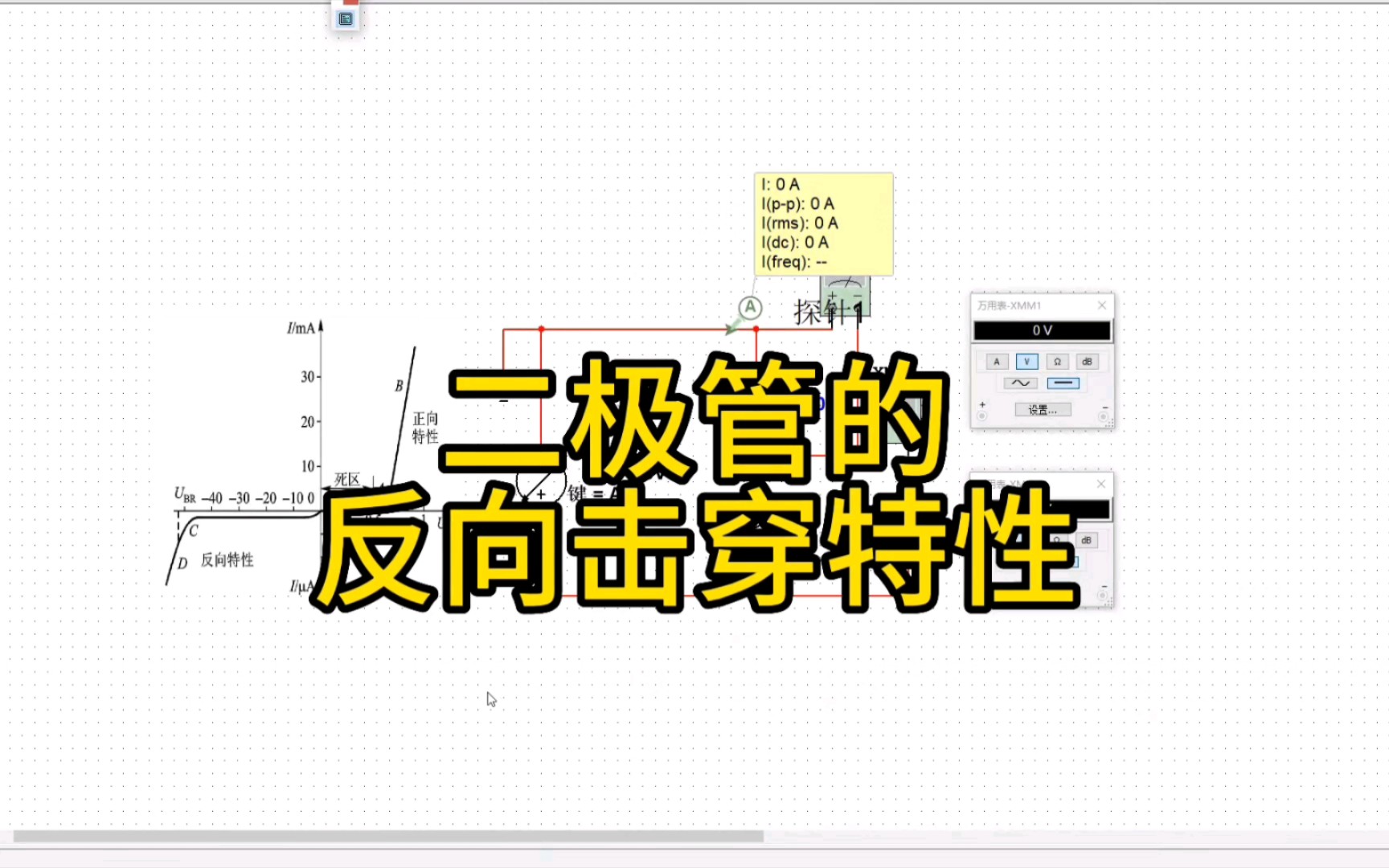
Task: Click the yellow probe readout showing I: 0 A
Action: pyautogui.click(x=823, y=224)
